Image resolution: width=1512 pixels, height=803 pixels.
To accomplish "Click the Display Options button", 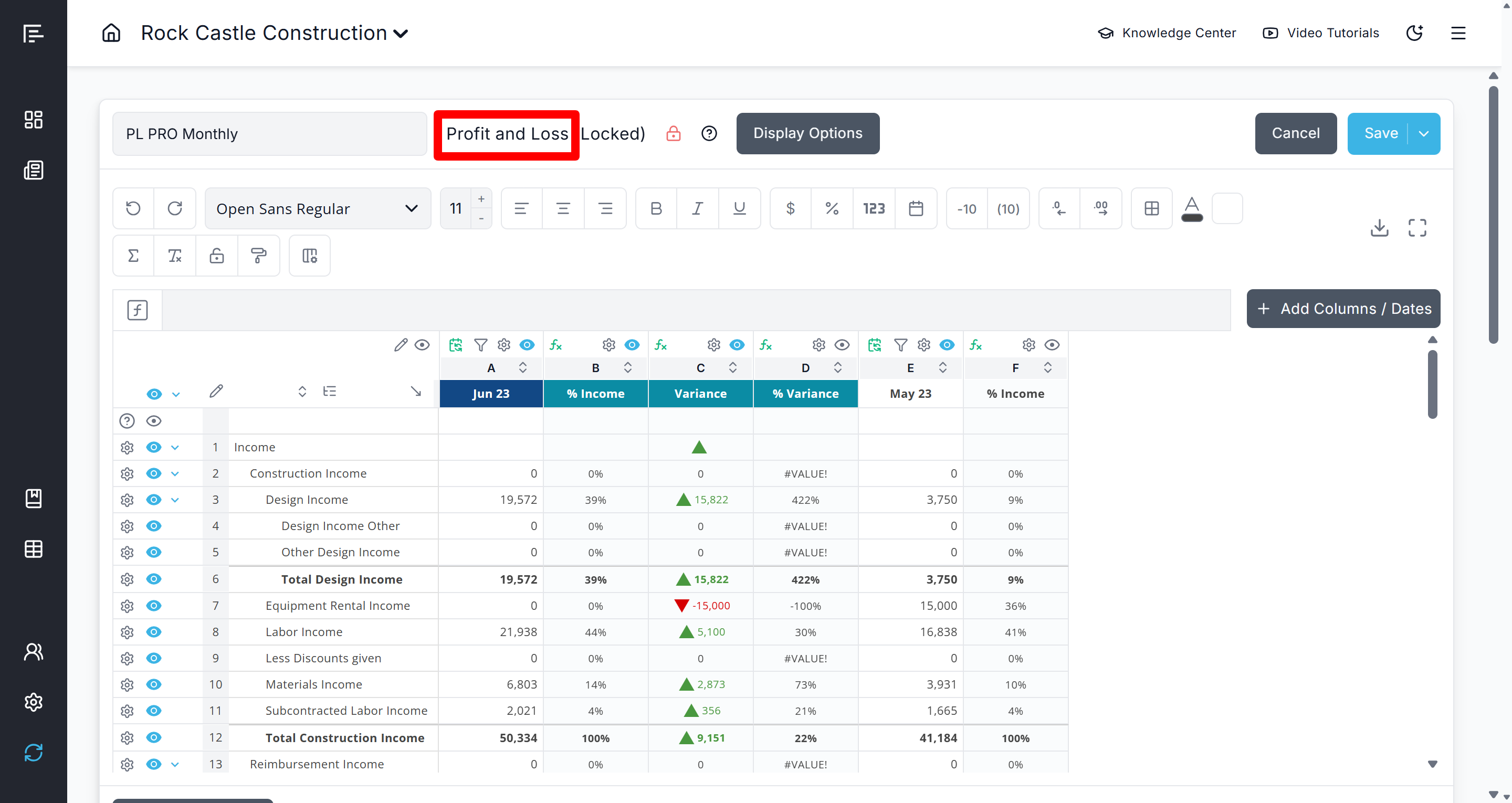I will 807,133.
